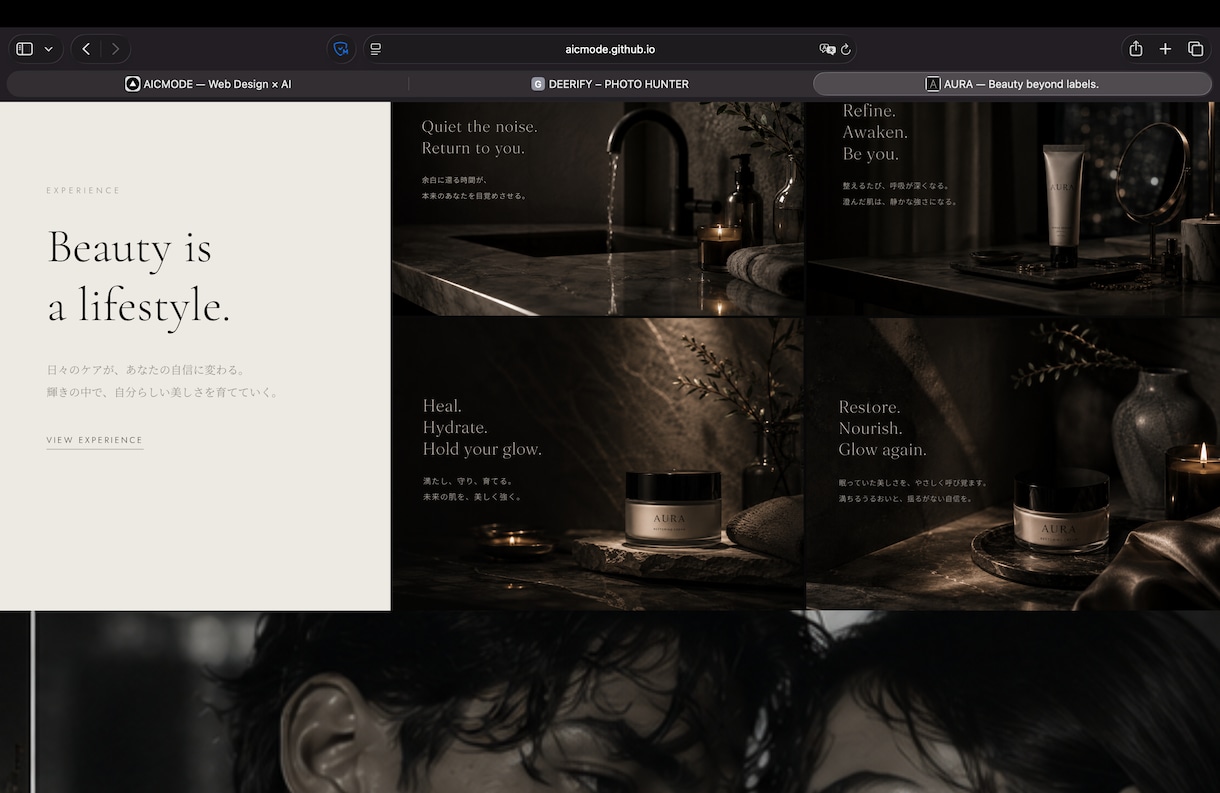Switch to the AICMODE — Web Design × AI tab
The image size is (1220, 793).
coord(208,84)
